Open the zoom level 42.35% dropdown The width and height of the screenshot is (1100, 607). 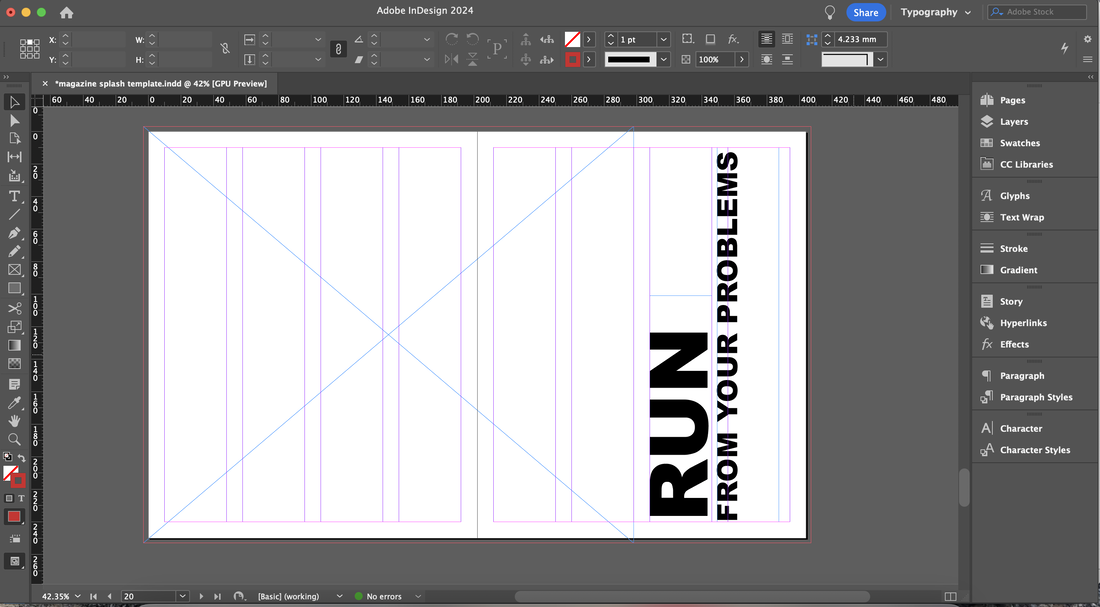pyautogui.click(x=77, y=596)
